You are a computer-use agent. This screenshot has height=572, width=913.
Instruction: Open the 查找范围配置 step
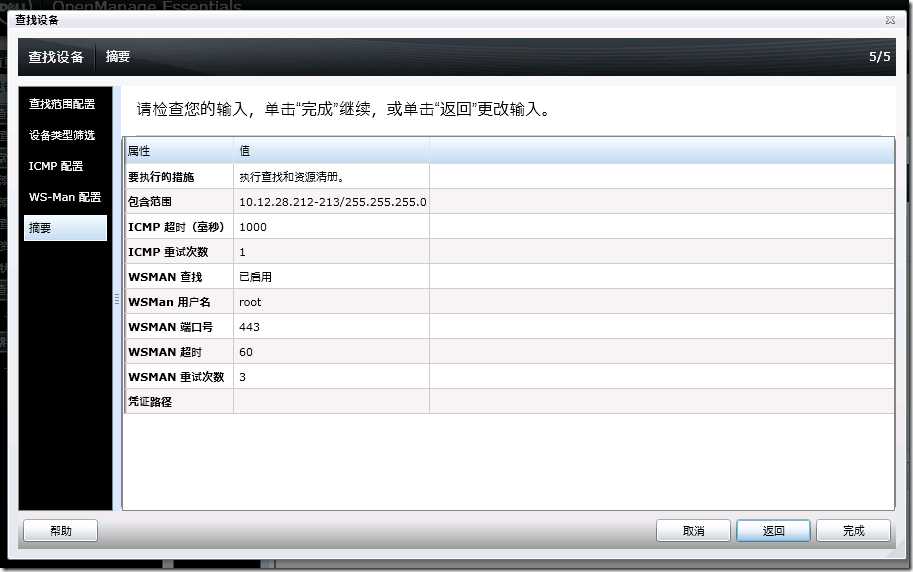(62, 104)
